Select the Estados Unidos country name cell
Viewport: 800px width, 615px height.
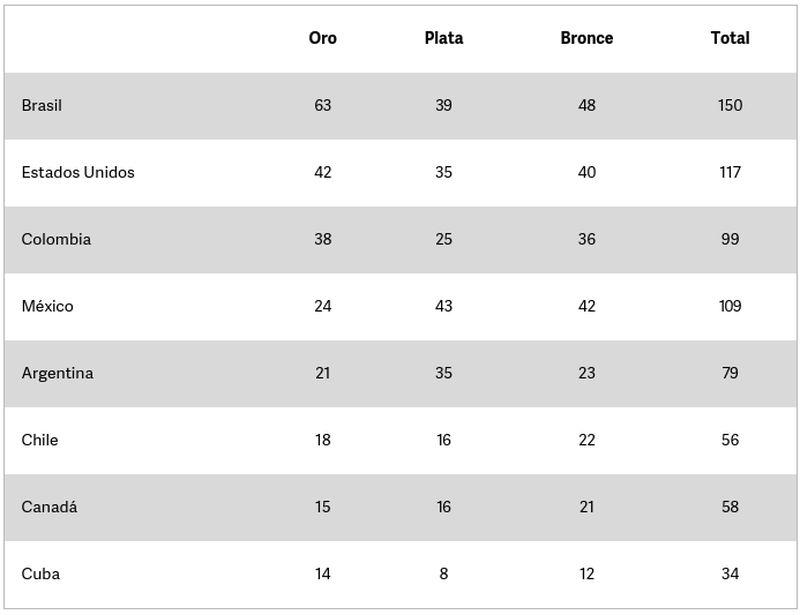pos(78,172)
